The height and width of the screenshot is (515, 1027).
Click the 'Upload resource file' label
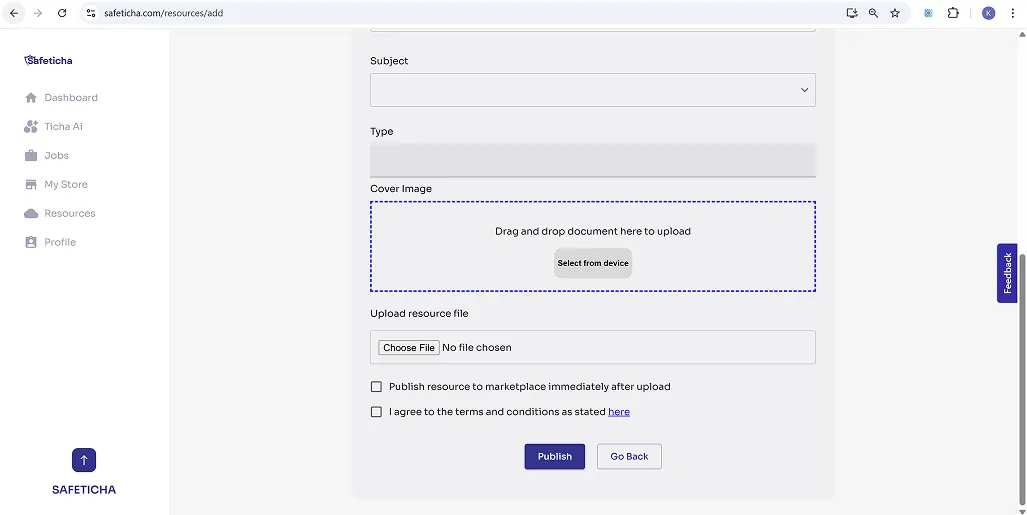(x=419, y=313)
